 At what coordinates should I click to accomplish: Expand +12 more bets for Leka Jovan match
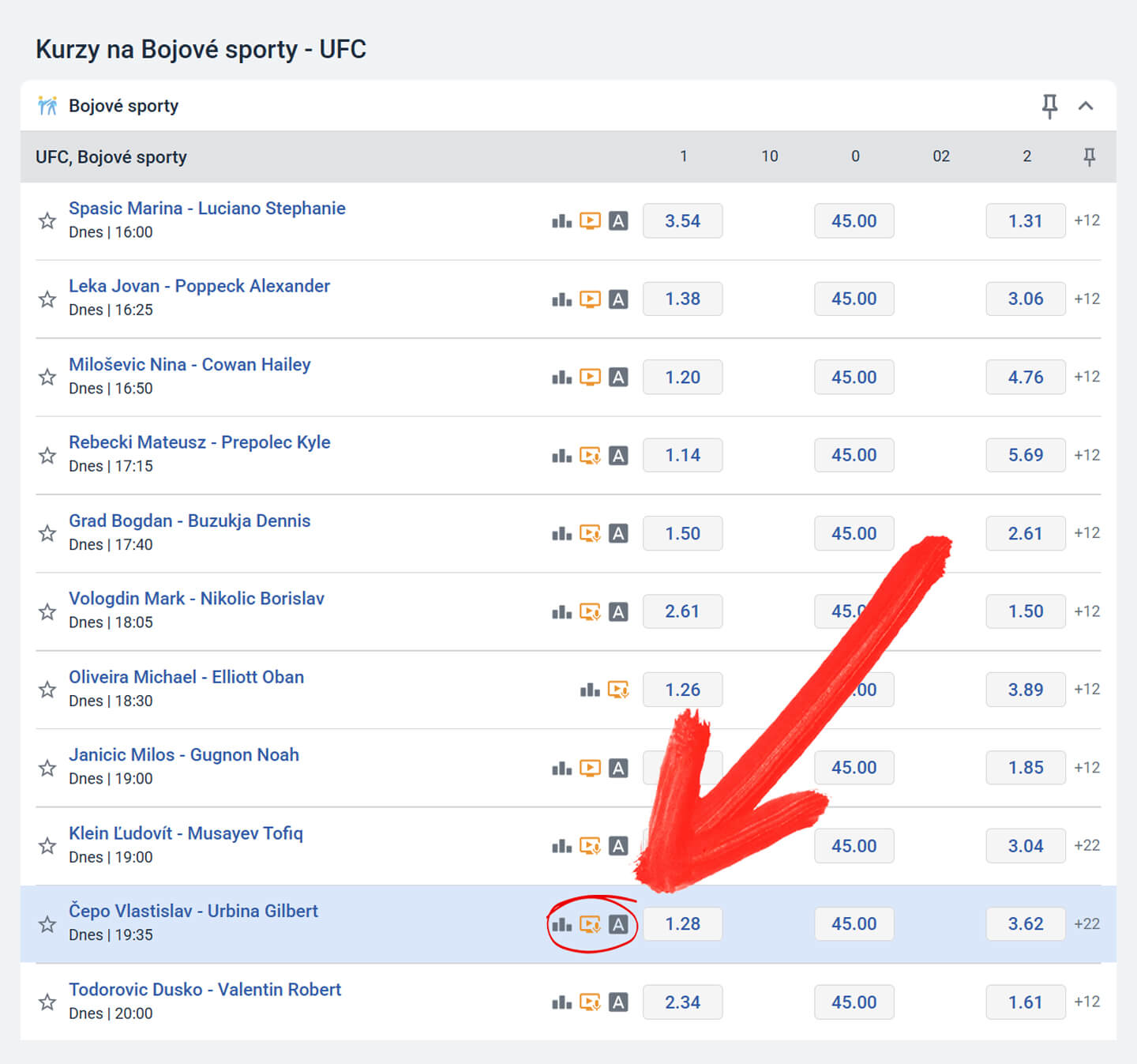(x=1087, y=299)
